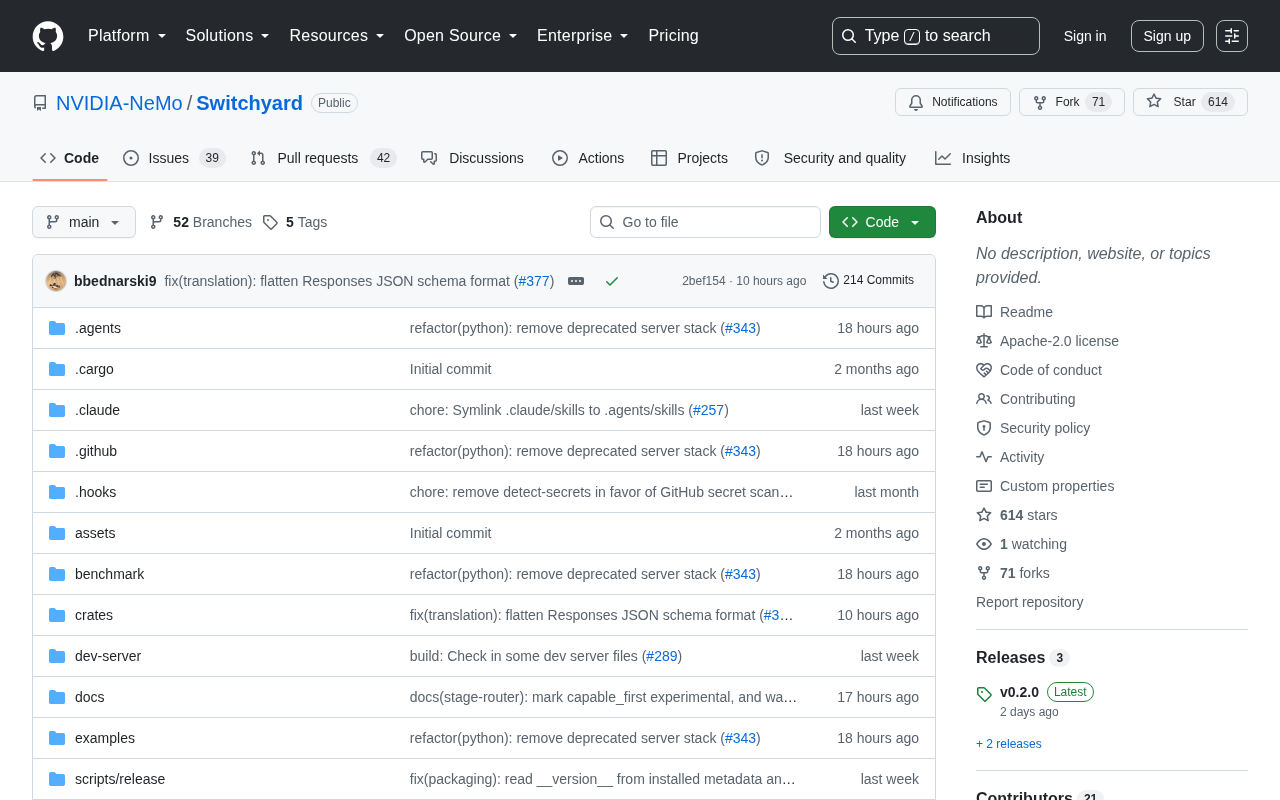Open bbednarski9 avatar image
The image size is (1280, 800).
pos(56,281)
